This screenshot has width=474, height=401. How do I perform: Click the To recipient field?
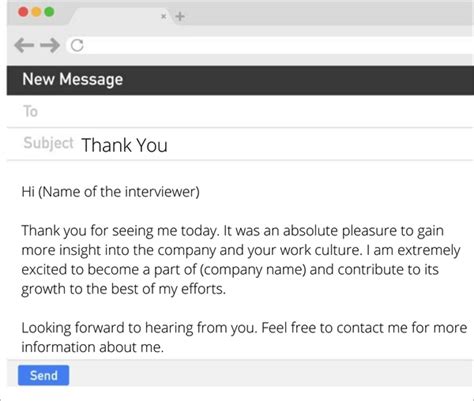coord(240,111)
